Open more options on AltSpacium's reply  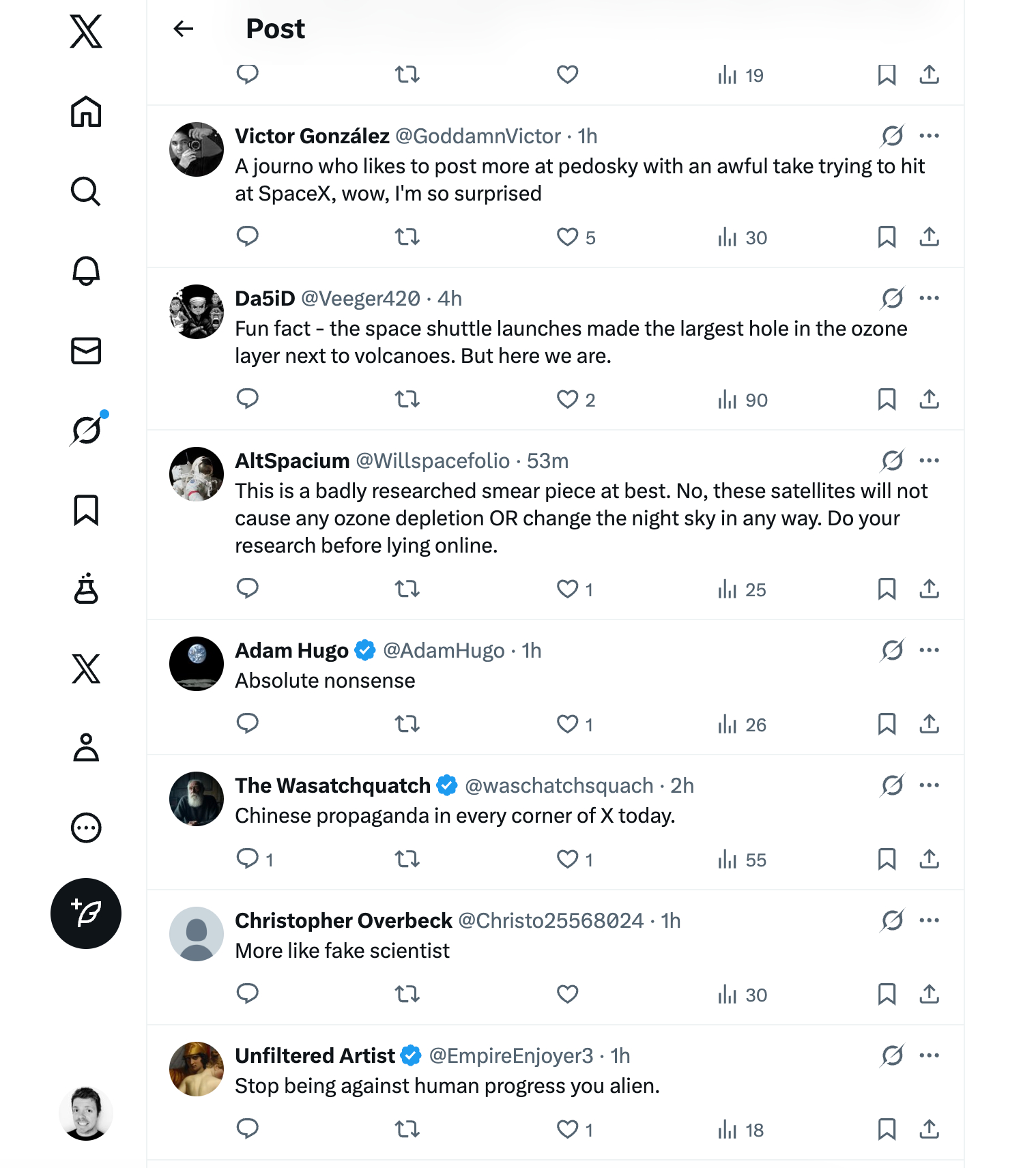(929, 461)
